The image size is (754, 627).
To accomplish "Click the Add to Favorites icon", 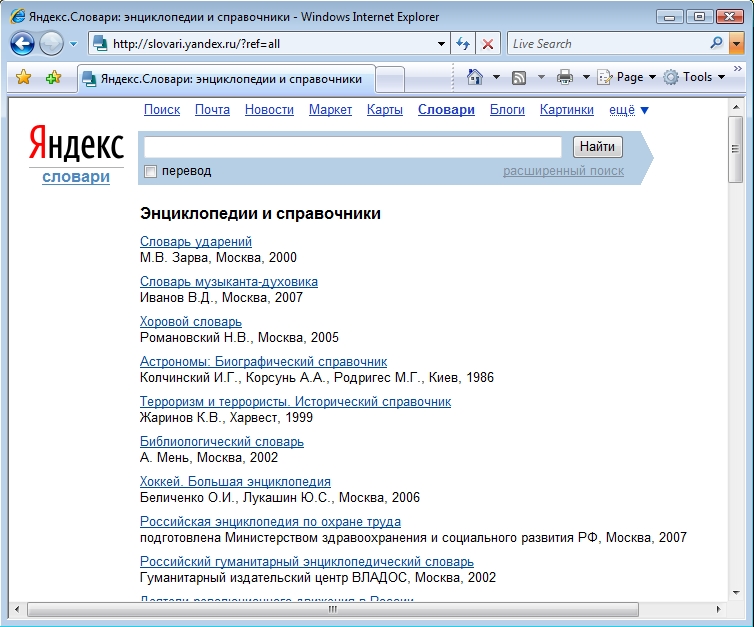I will point(53,77).
